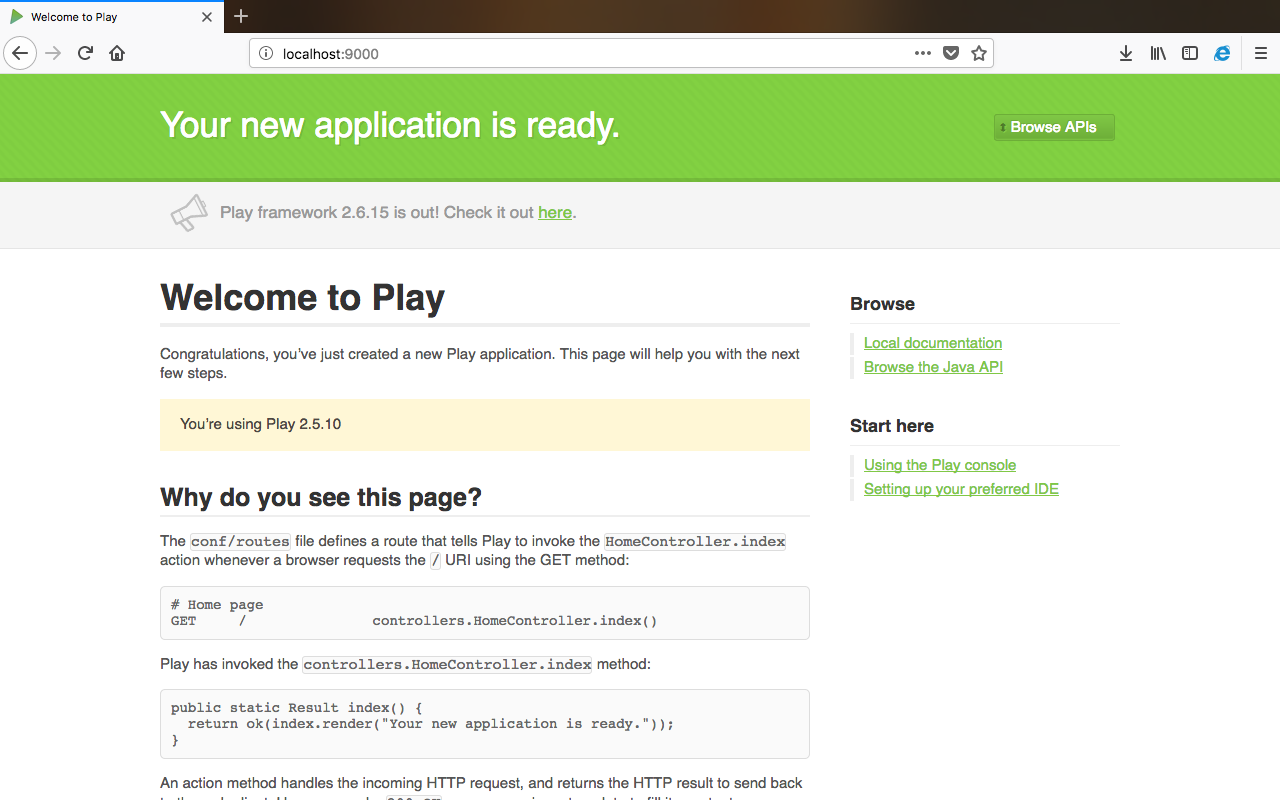1280x800 pixels.
Task: Open the page actions menu
Action: [x=922, y=53]
